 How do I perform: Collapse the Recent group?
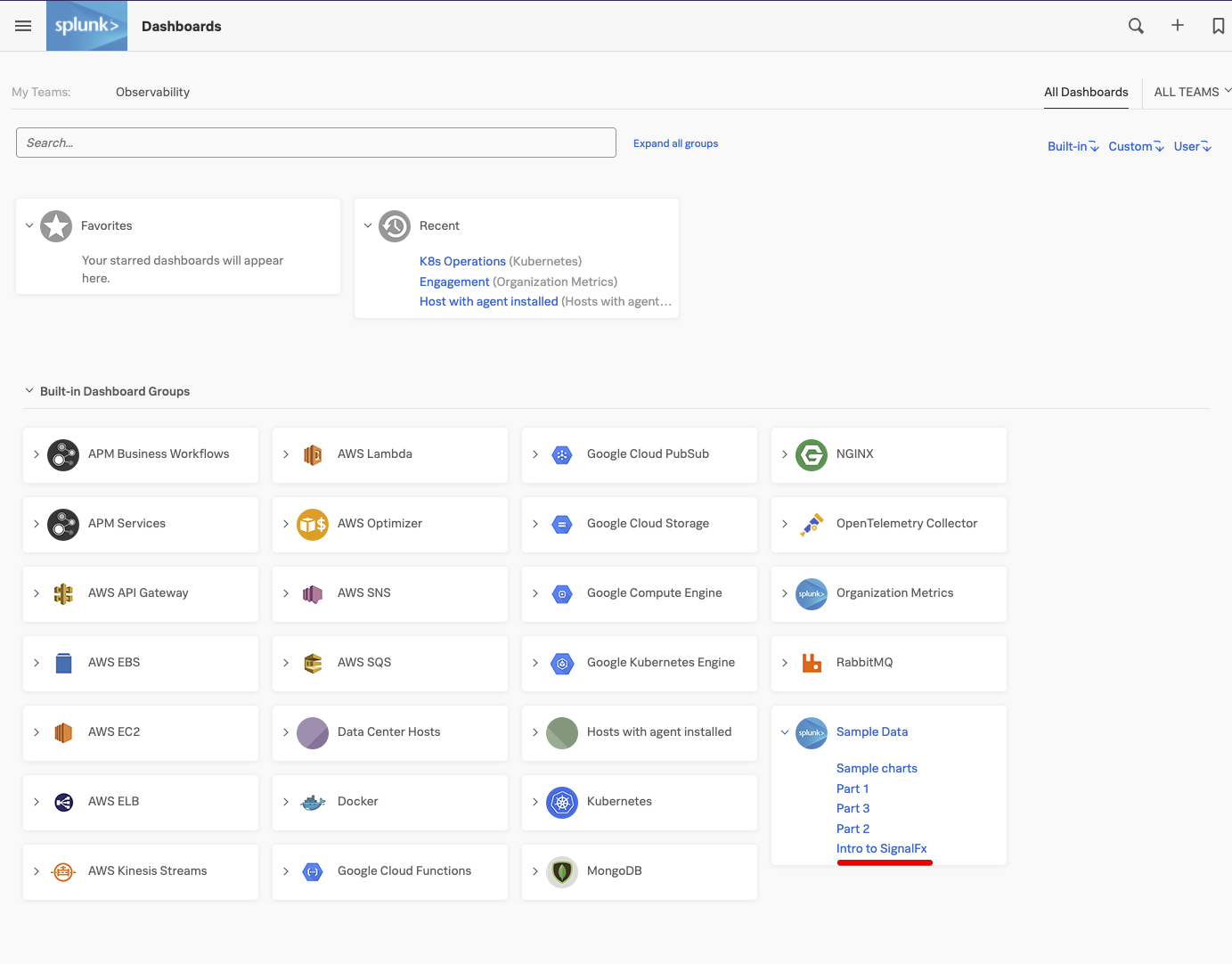[368, 225]
